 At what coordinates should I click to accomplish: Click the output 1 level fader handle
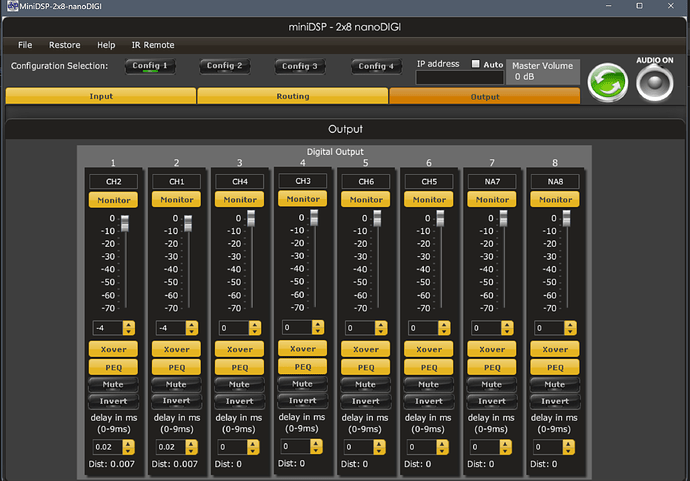tap(125, 223)
